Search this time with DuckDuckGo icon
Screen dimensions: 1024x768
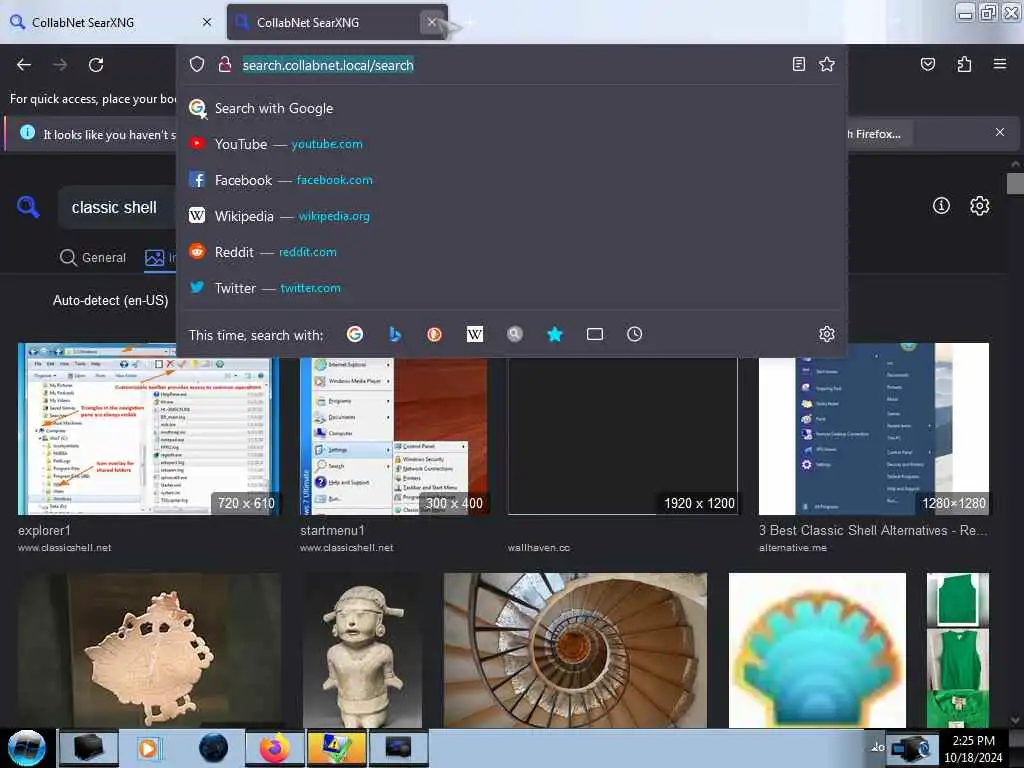coord(434,334)
